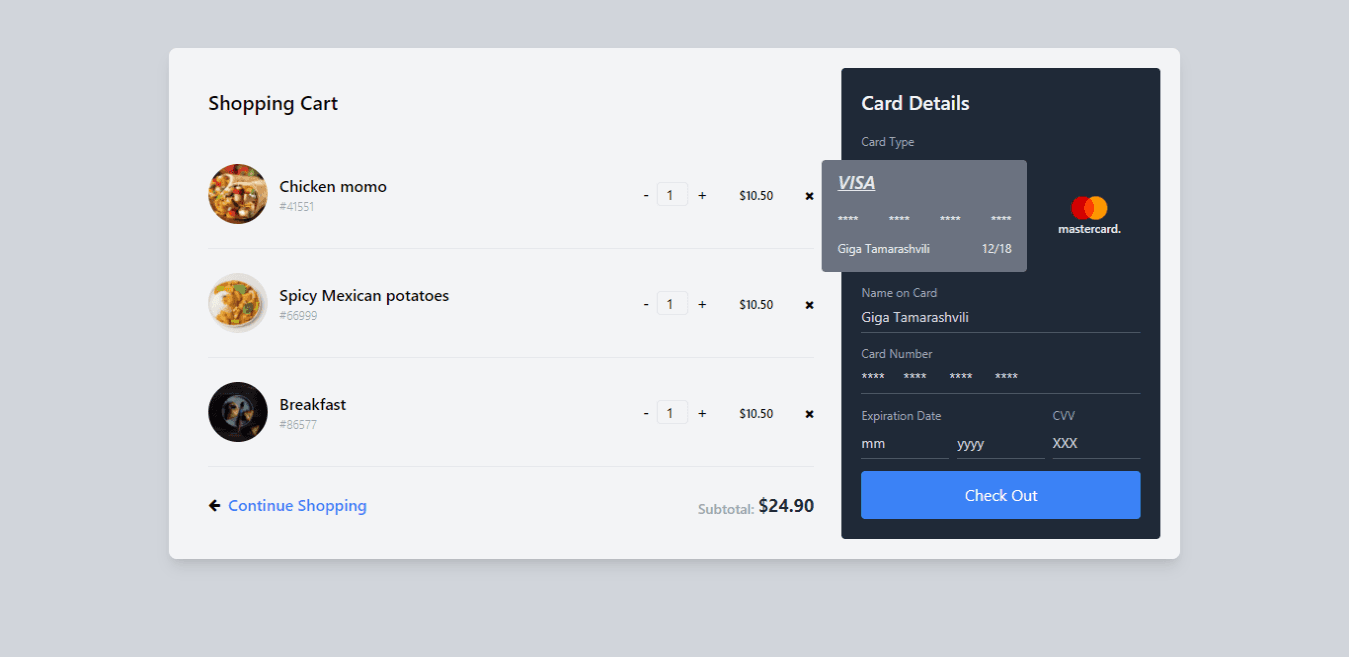Click the Breakfast dish photo
The width and height of the screenshot is (1349, 657).
[x=237, y=411]
